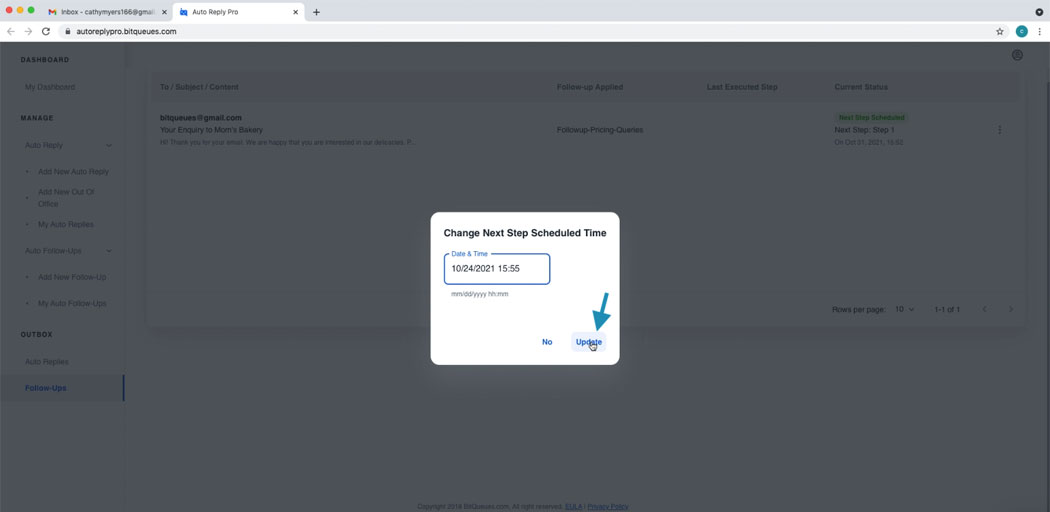Close the Gmail Inbox tab

tap(165, 12)
